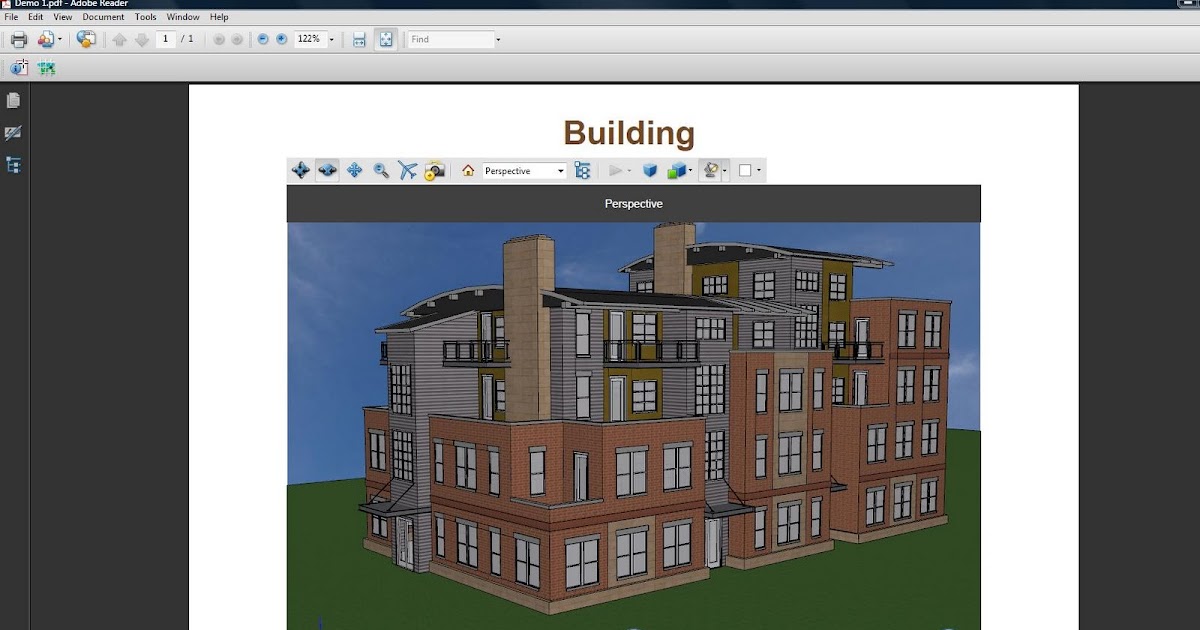Open the Collaborate icon with people
Screen dimensions: 1200x630
pyautogui.click(x=46, y=40)
